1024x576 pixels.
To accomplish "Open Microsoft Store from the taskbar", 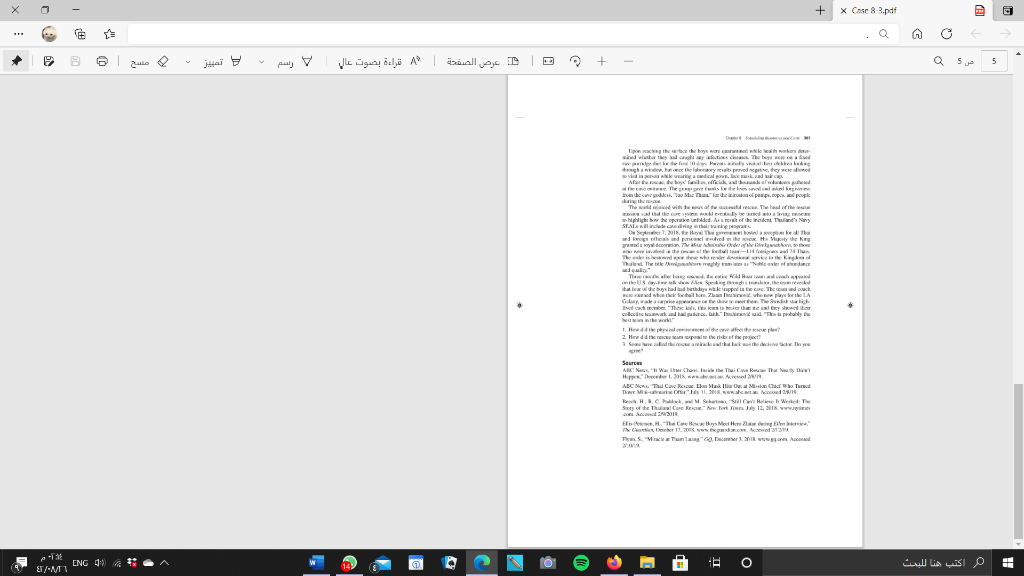I will [680, 562].
